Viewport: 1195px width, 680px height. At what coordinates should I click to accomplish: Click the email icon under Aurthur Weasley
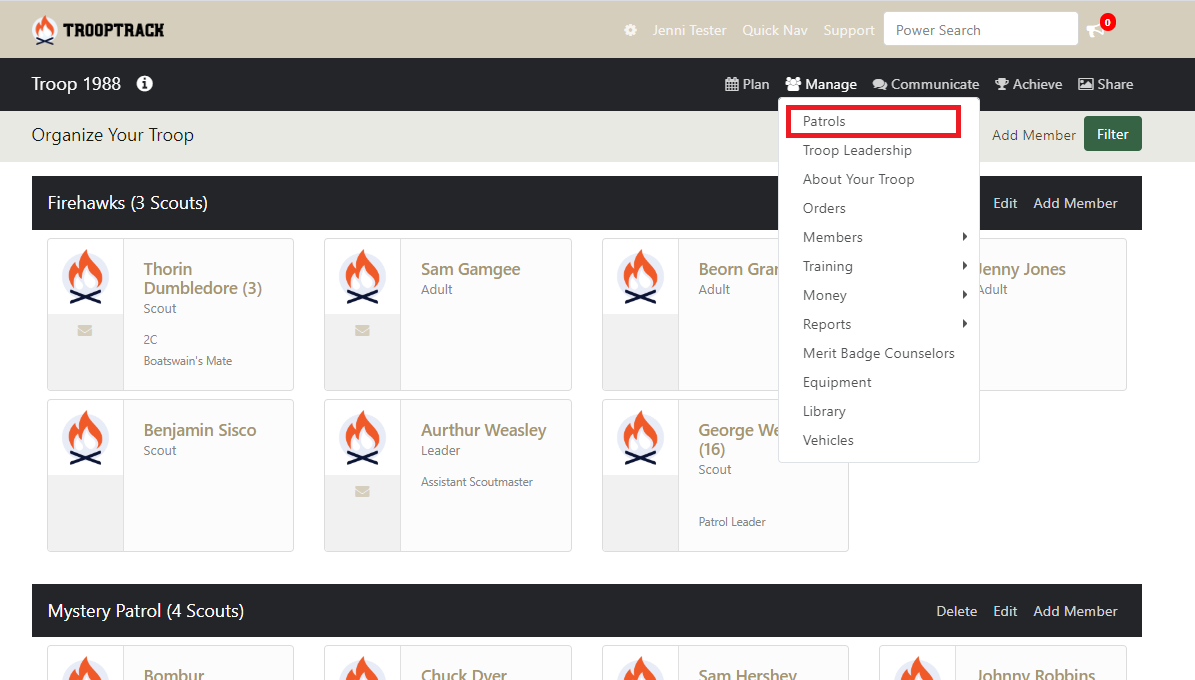(x=363, y=491)
